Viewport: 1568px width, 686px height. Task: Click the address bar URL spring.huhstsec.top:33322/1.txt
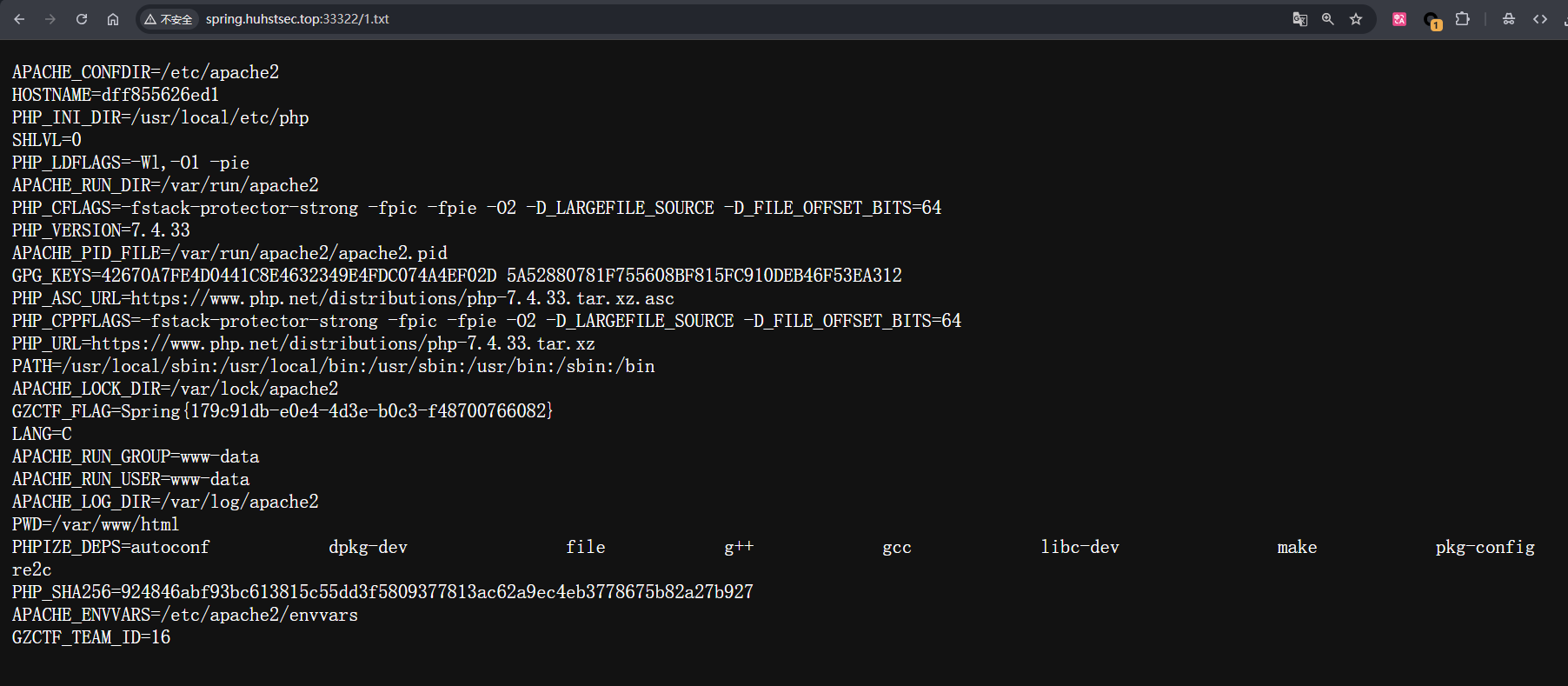297,19
